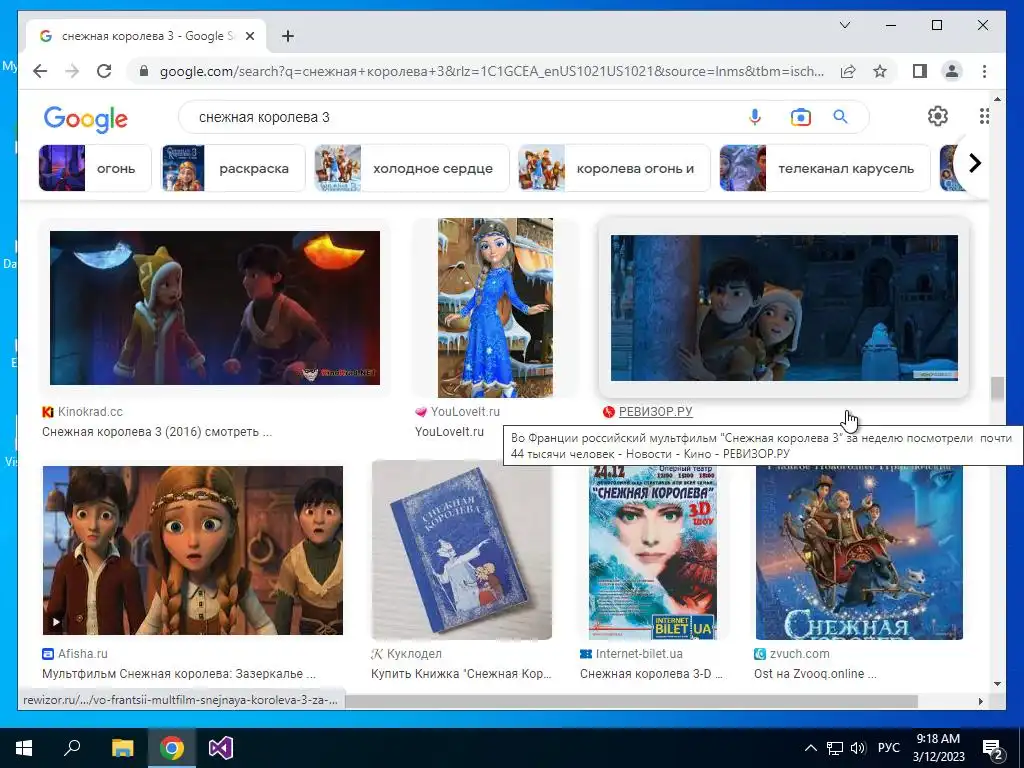Open Google apps grid
The height and width of the screenshot is (768, 1024).
[984, 116]
